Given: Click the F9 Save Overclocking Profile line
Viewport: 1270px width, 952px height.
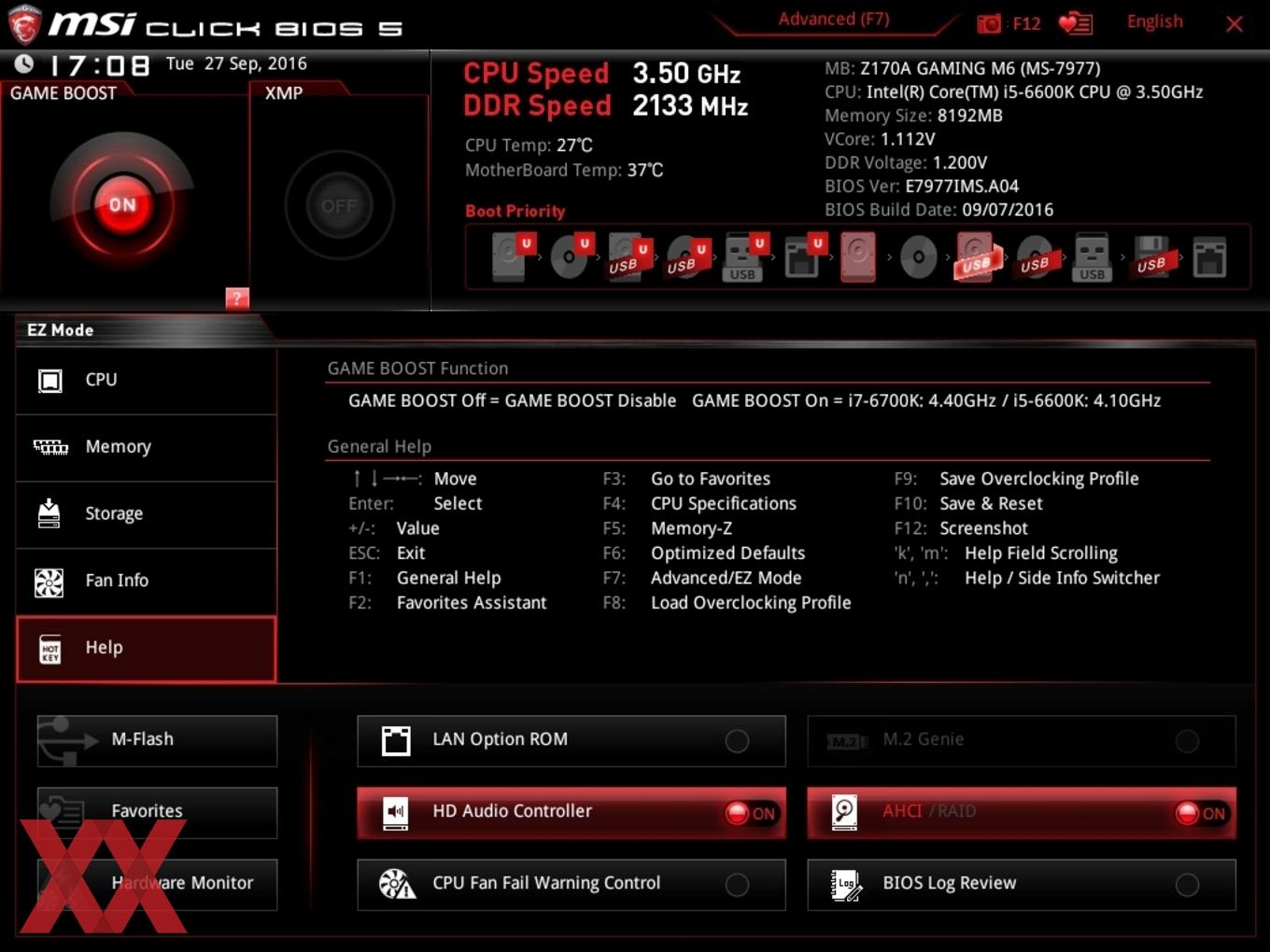Looking at the screenshot, I should [x=1016, y=479].
